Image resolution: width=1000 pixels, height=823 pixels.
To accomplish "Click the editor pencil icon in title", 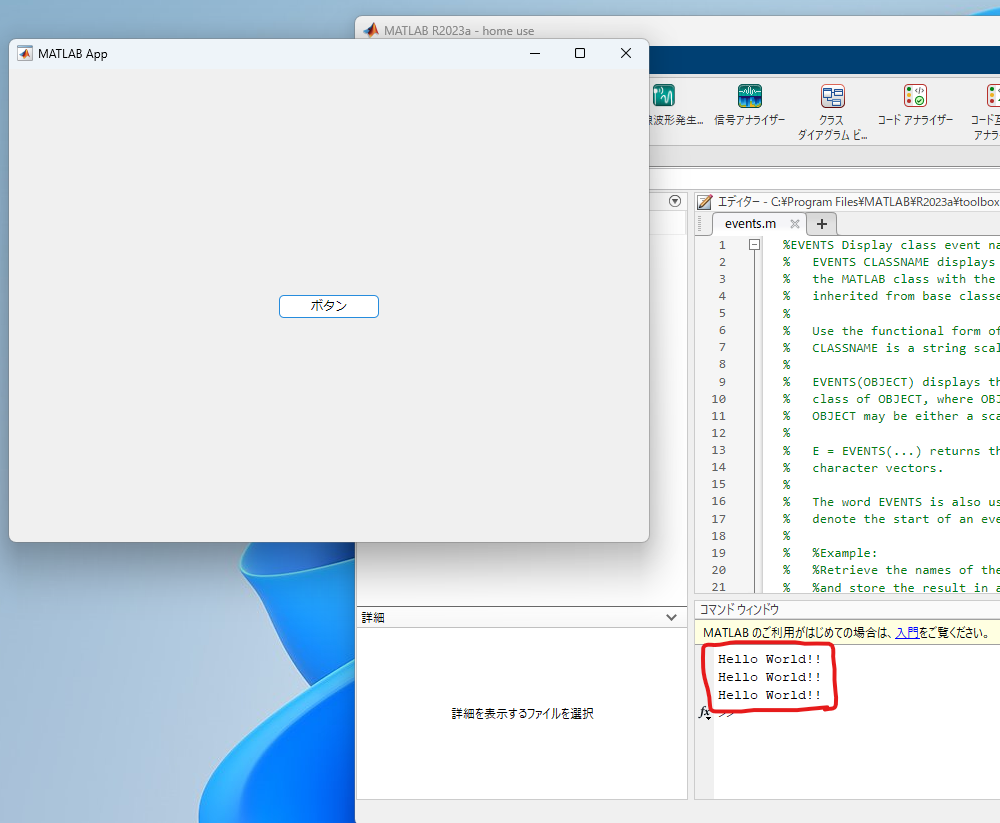I will 704,202.
